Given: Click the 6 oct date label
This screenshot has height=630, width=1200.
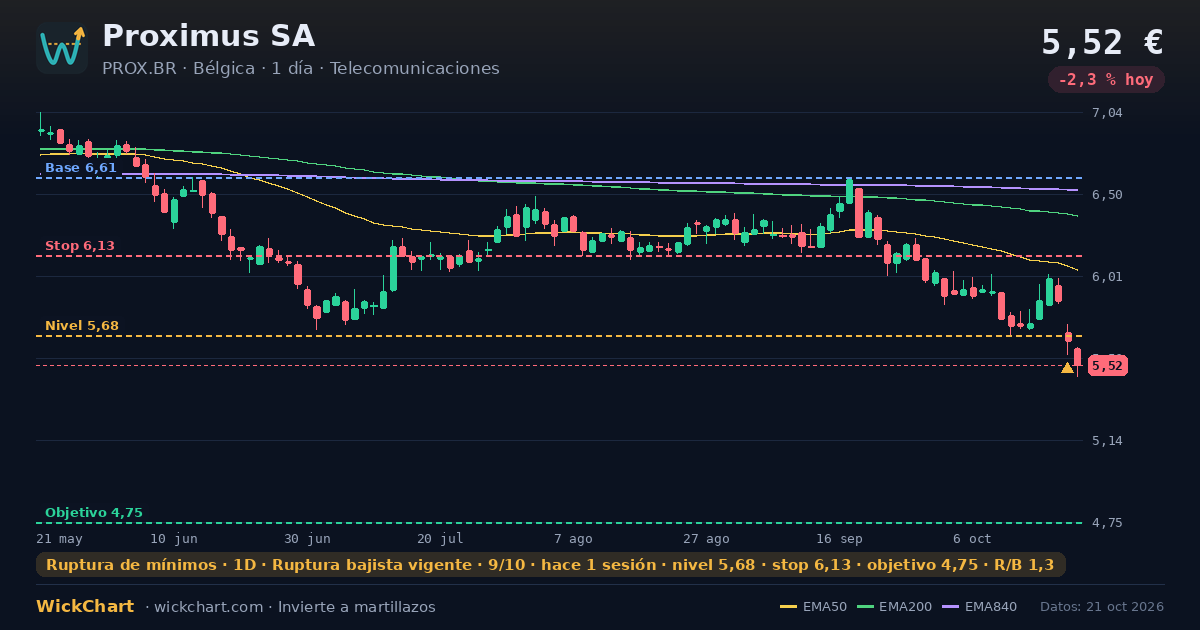Looking at the screenshot, I should click(972, 538).
